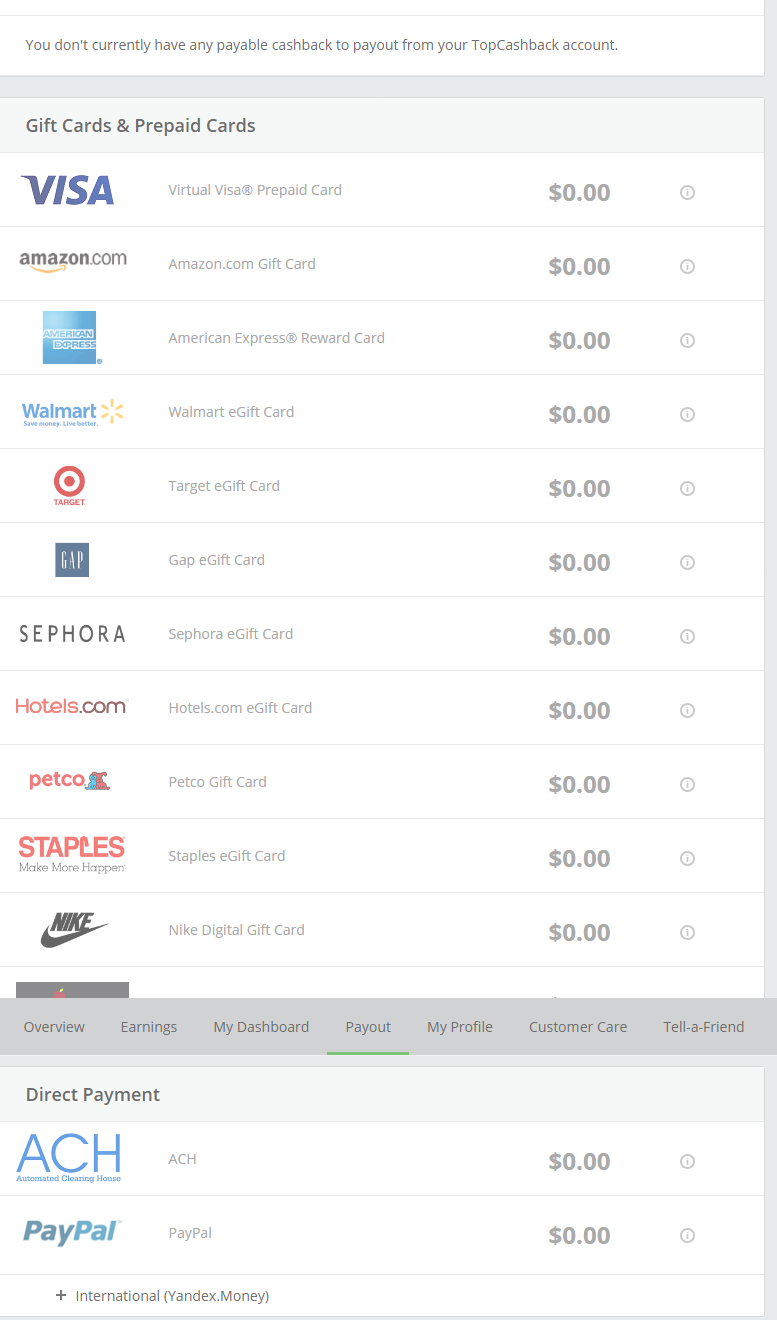Go to My Dashboard tab
The image size is (777, 1320).
click(261, 1027)
